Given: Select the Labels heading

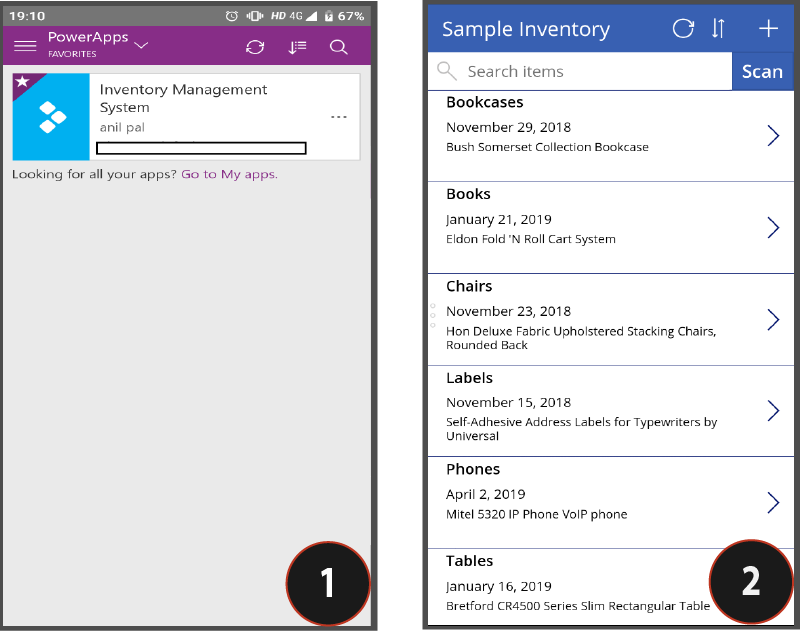Looking at the screenshot, I should coord(469,378).
